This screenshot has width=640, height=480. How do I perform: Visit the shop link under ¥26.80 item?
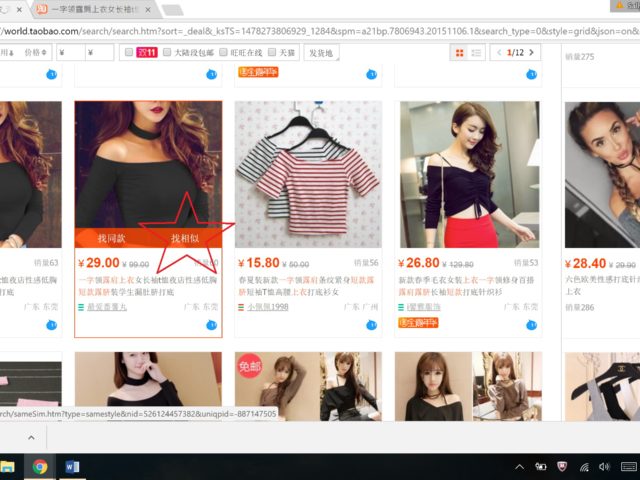(x=424, y=307)
